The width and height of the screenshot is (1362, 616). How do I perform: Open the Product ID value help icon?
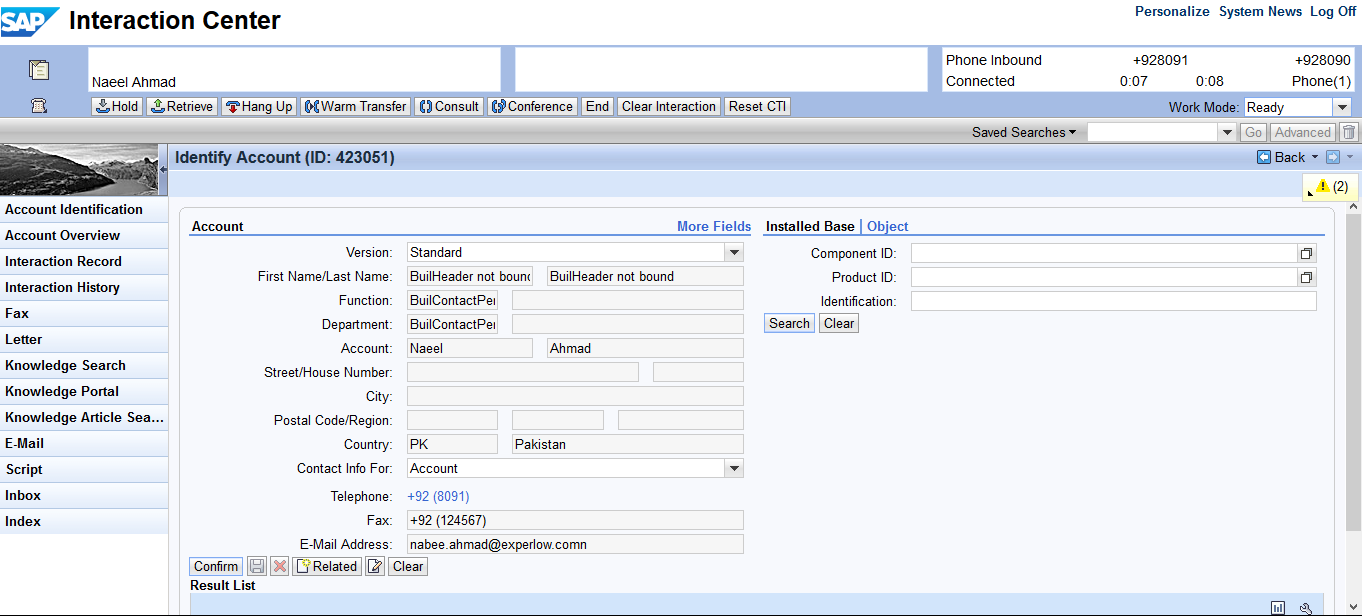pos(1306,278)
